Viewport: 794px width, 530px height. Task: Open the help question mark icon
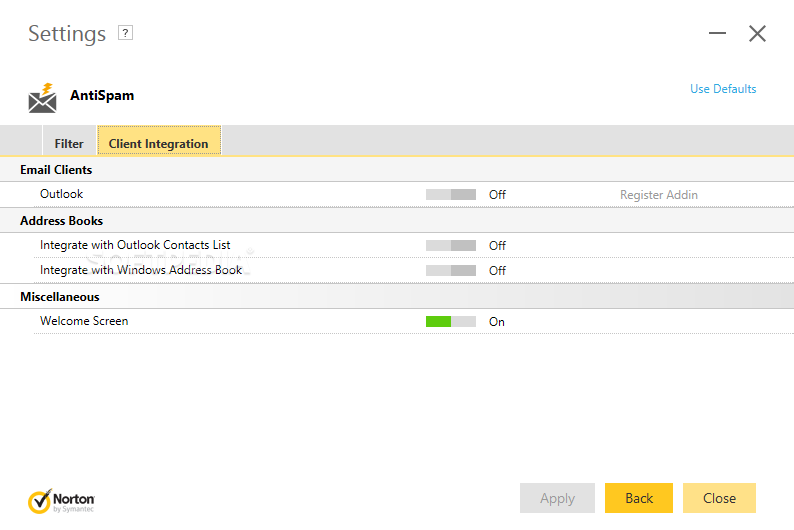125,33
